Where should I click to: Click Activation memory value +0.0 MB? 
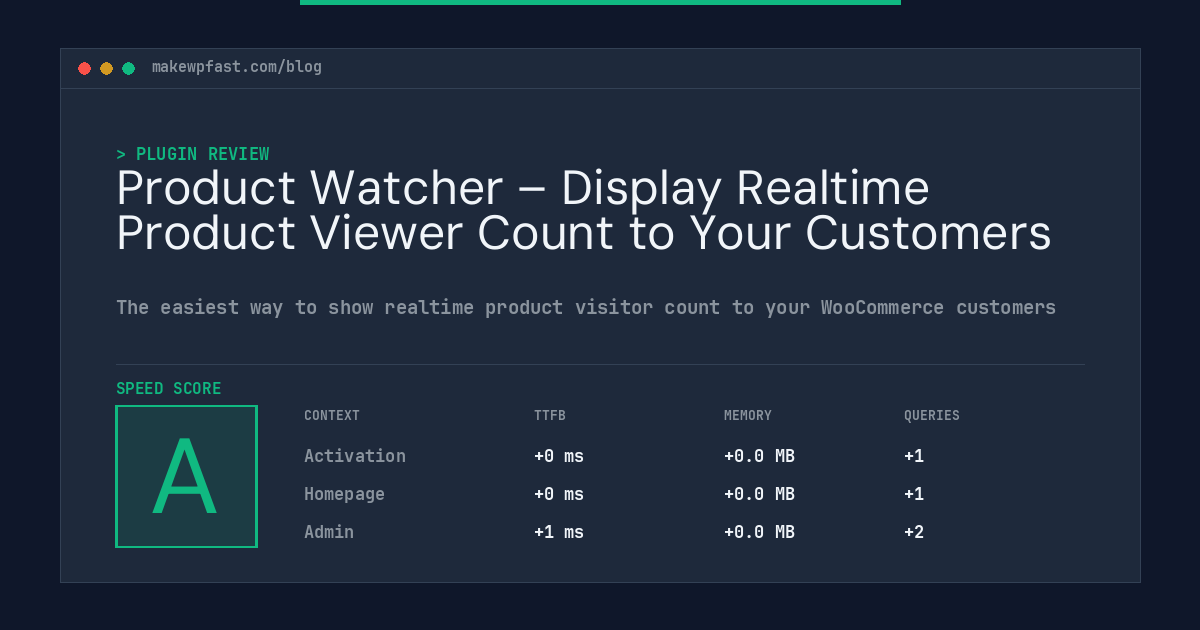[x=760, y=456]
